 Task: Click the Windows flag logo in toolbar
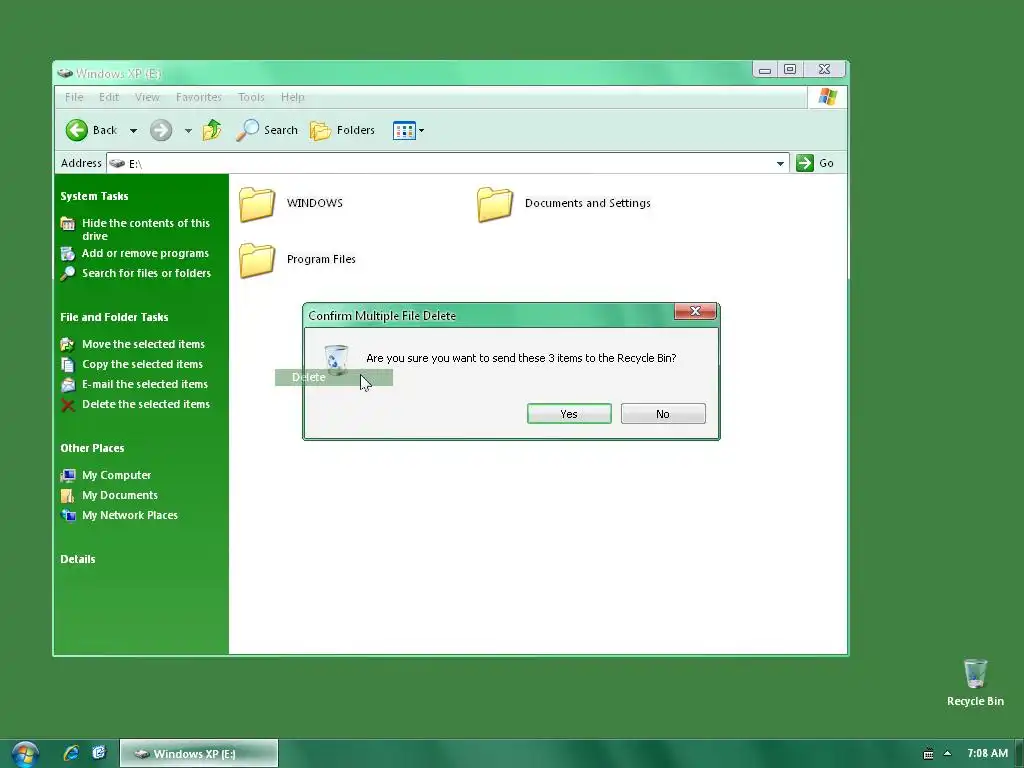point(827,97)
